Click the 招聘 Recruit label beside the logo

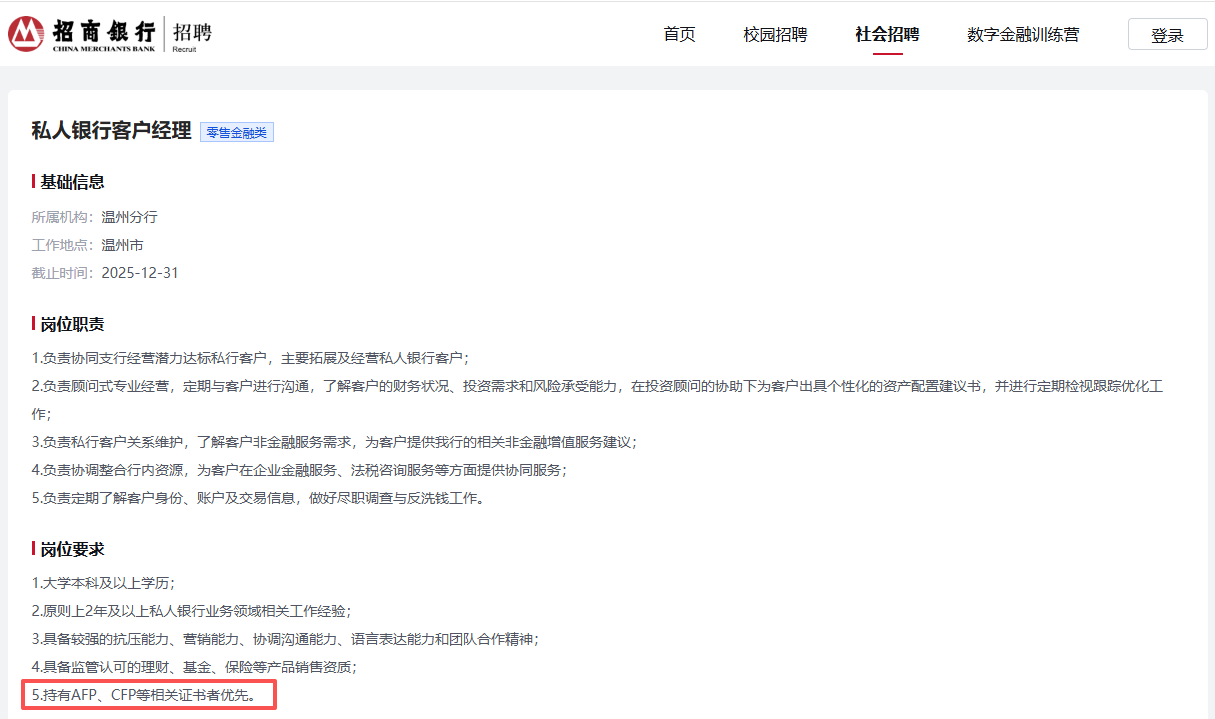(192, 34)
